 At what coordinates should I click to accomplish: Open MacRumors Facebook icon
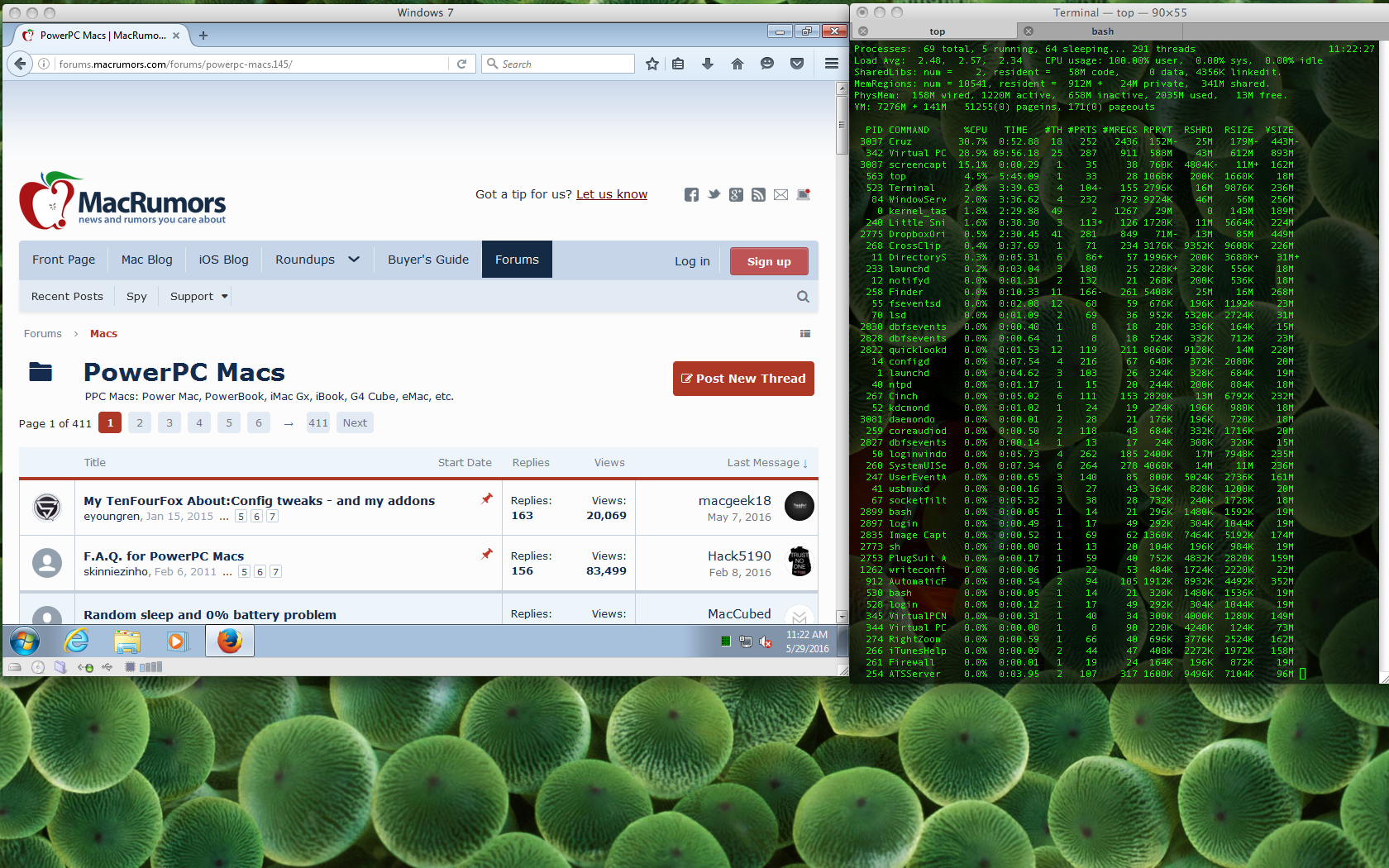691,194
